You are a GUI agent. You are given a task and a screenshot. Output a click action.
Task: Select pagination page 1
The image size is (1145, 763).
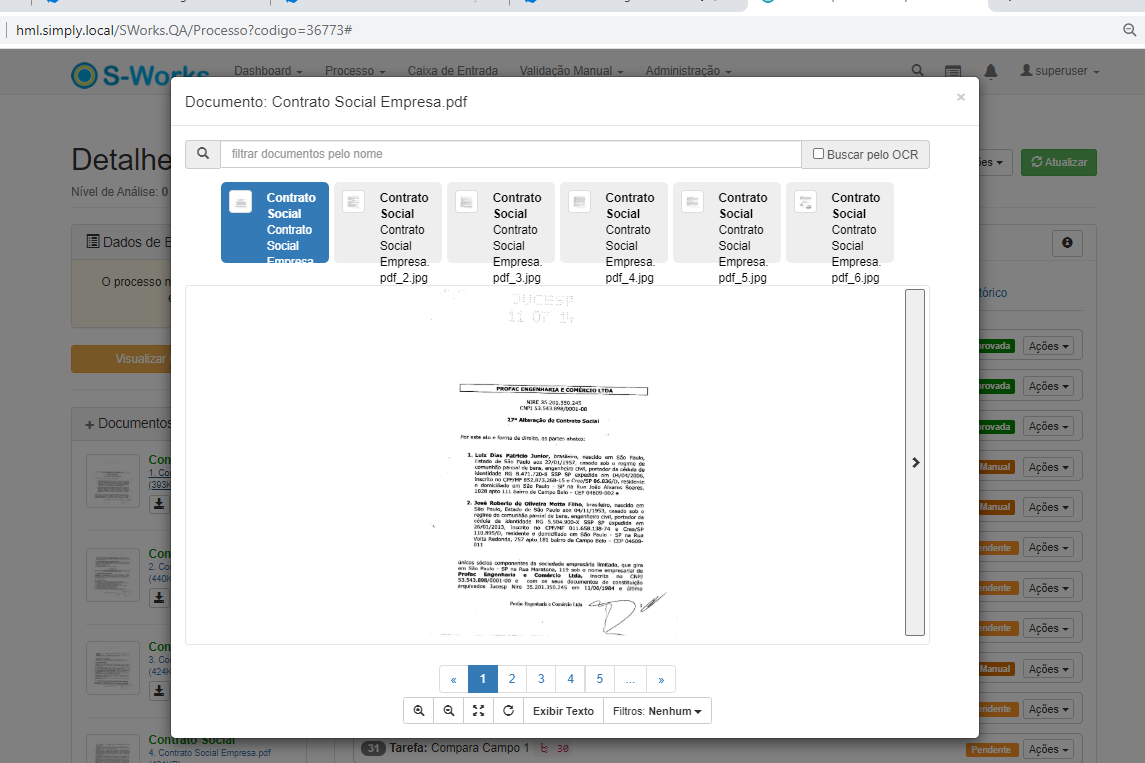tap(483, 679)
